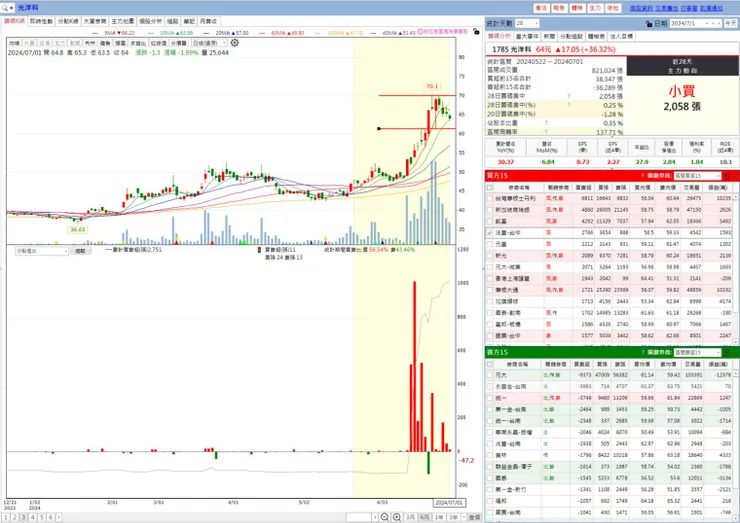The height and width of the screenshot is (523, 740).
Task: Switch to the 分點K線 tab
Action: click(x=68, y=21)
